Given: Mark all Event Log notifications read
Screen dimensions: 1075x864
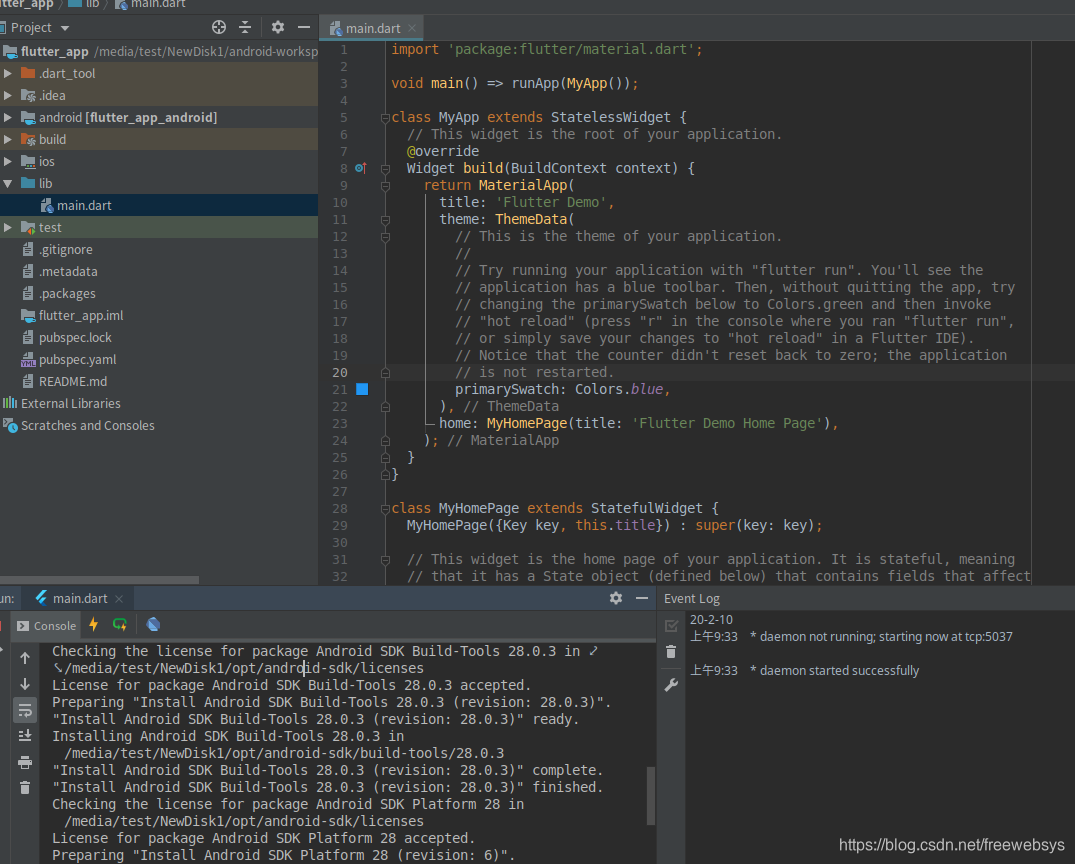Looking at the screenshot, I should click(x=671, y=625).
